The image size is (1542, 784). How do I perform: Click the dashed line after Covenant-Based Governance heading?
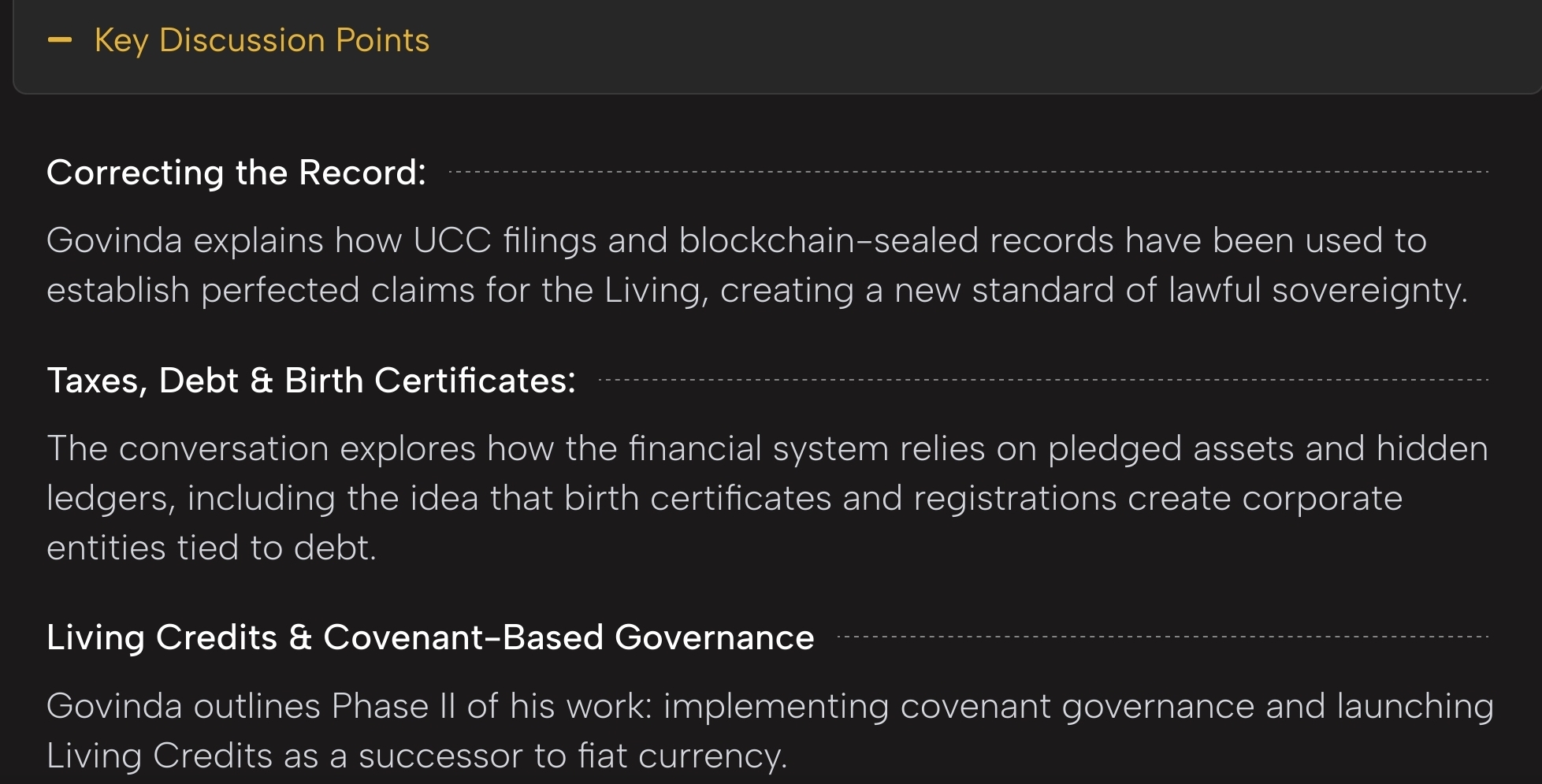click(1162, 637)
